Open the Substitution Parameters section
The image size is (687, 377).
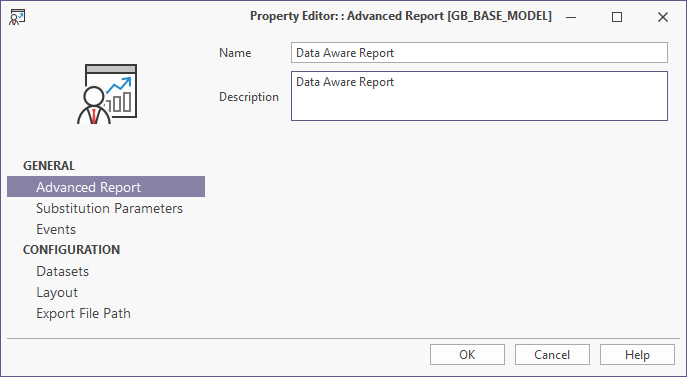click(109, 208)
